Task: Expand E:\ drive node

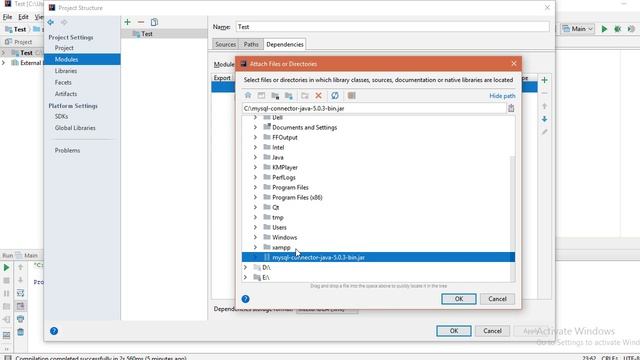Action: tap(245, 277)
